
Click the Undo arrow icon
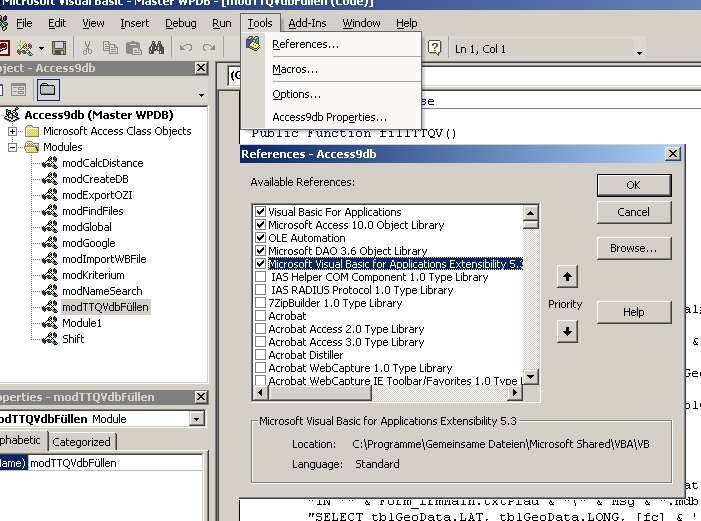pyautogui.click(x=186, y=48)
